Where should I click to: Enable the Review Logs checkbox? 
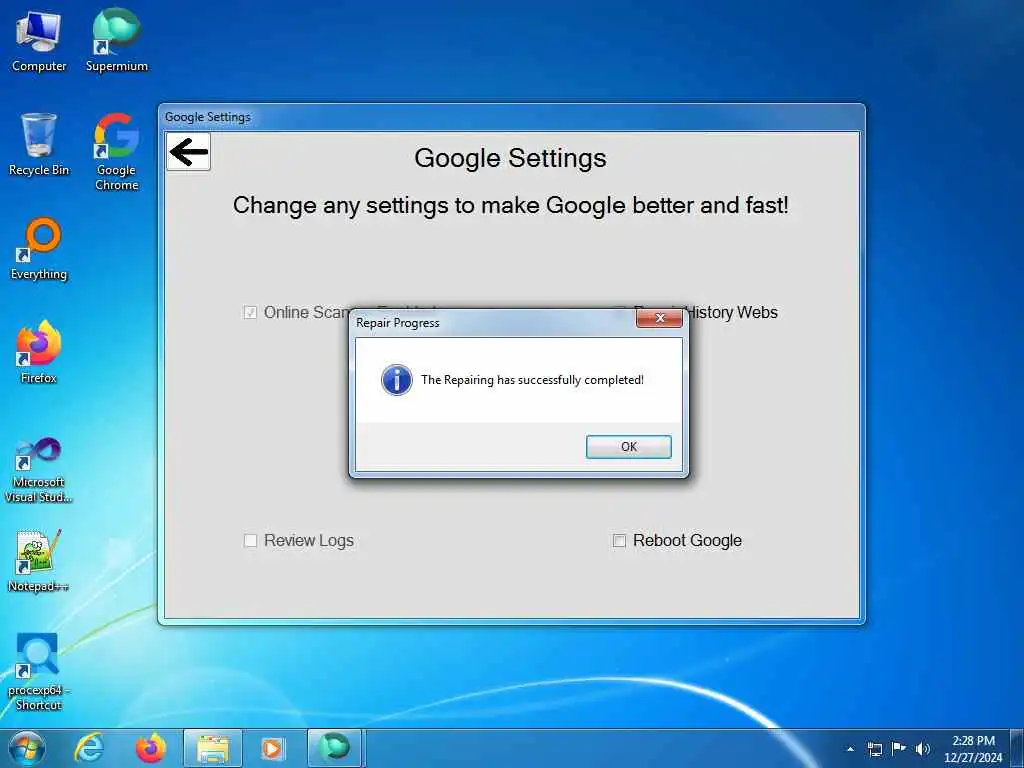pyautogui.click(x=250, y=541)
